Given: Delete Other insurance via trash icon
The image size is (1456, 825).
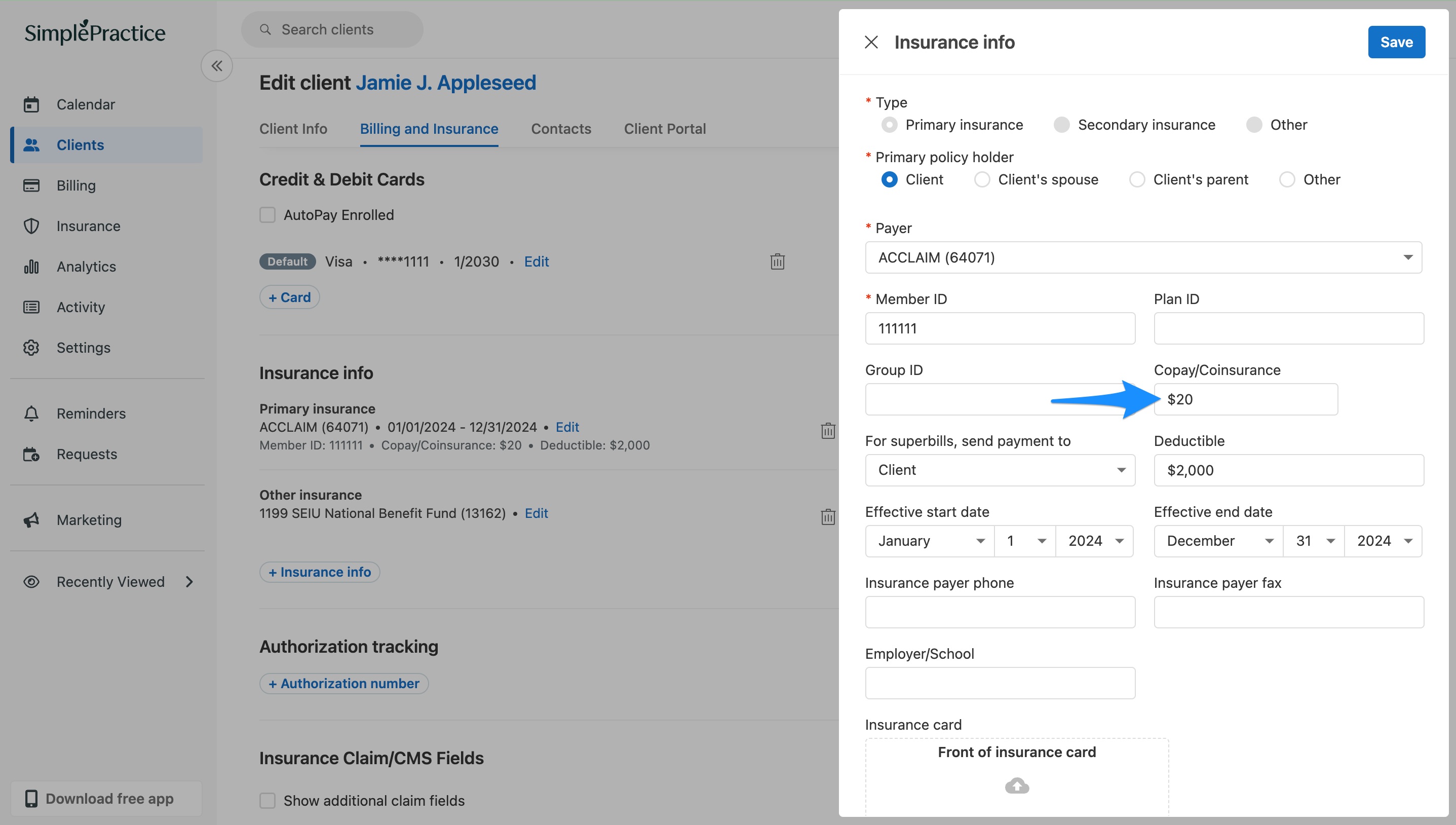Looking at the screenshot, I should [827, 517].
